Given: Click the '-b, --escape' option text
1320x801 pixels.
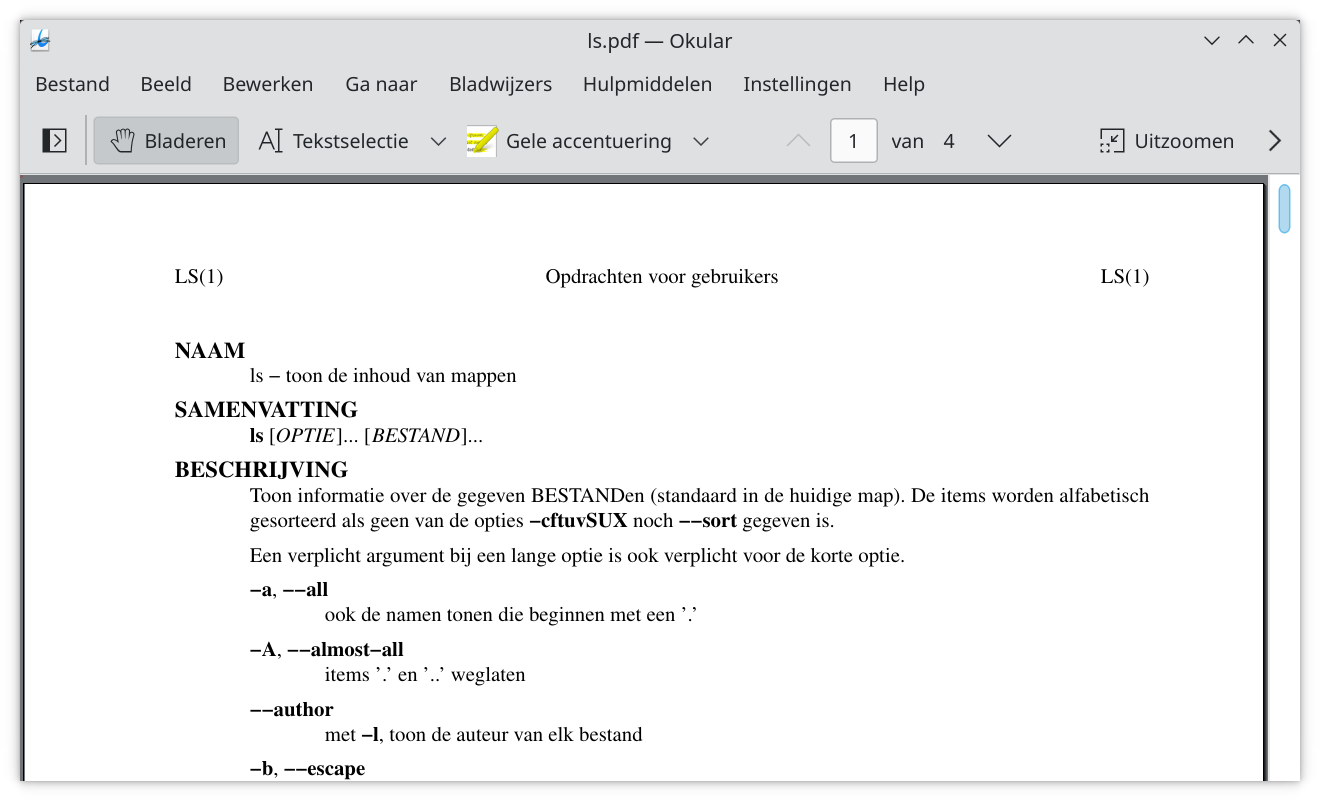Looking at the screenshot, I should (307, 769).
